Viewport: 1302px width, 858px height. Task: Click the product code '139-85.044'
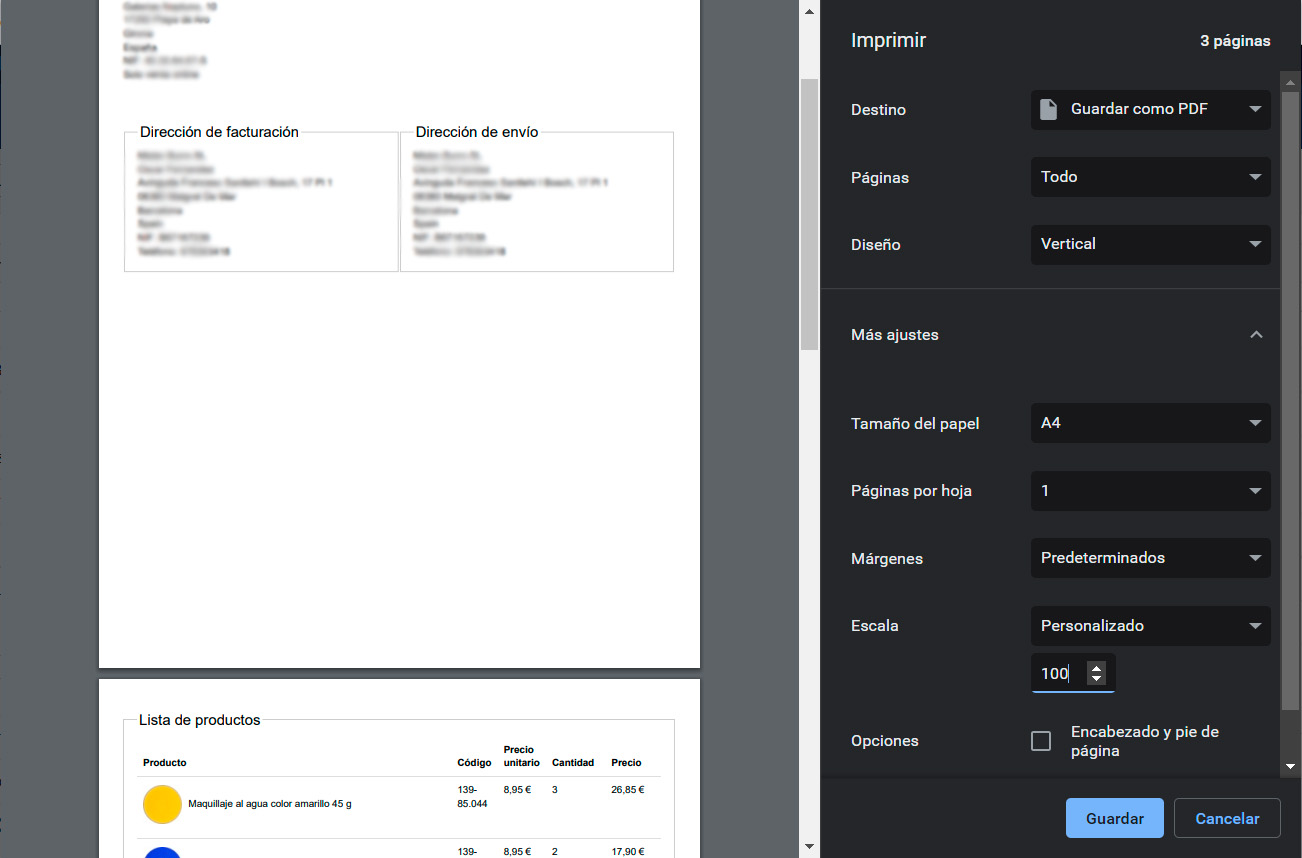coord(472,796)
